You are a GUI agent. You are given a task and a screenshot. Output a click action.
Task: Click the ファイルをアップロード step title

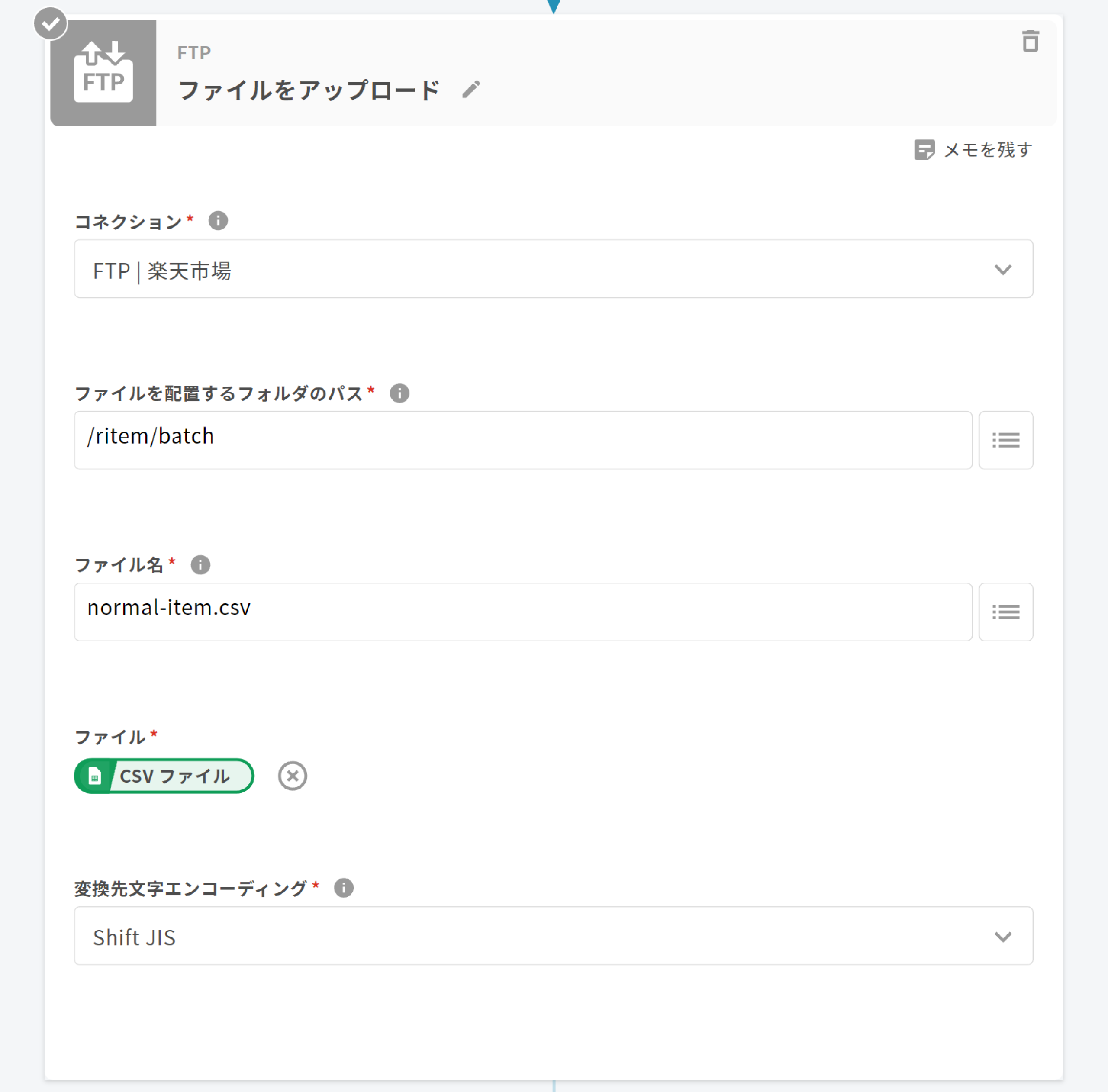[x=309, y=90]
